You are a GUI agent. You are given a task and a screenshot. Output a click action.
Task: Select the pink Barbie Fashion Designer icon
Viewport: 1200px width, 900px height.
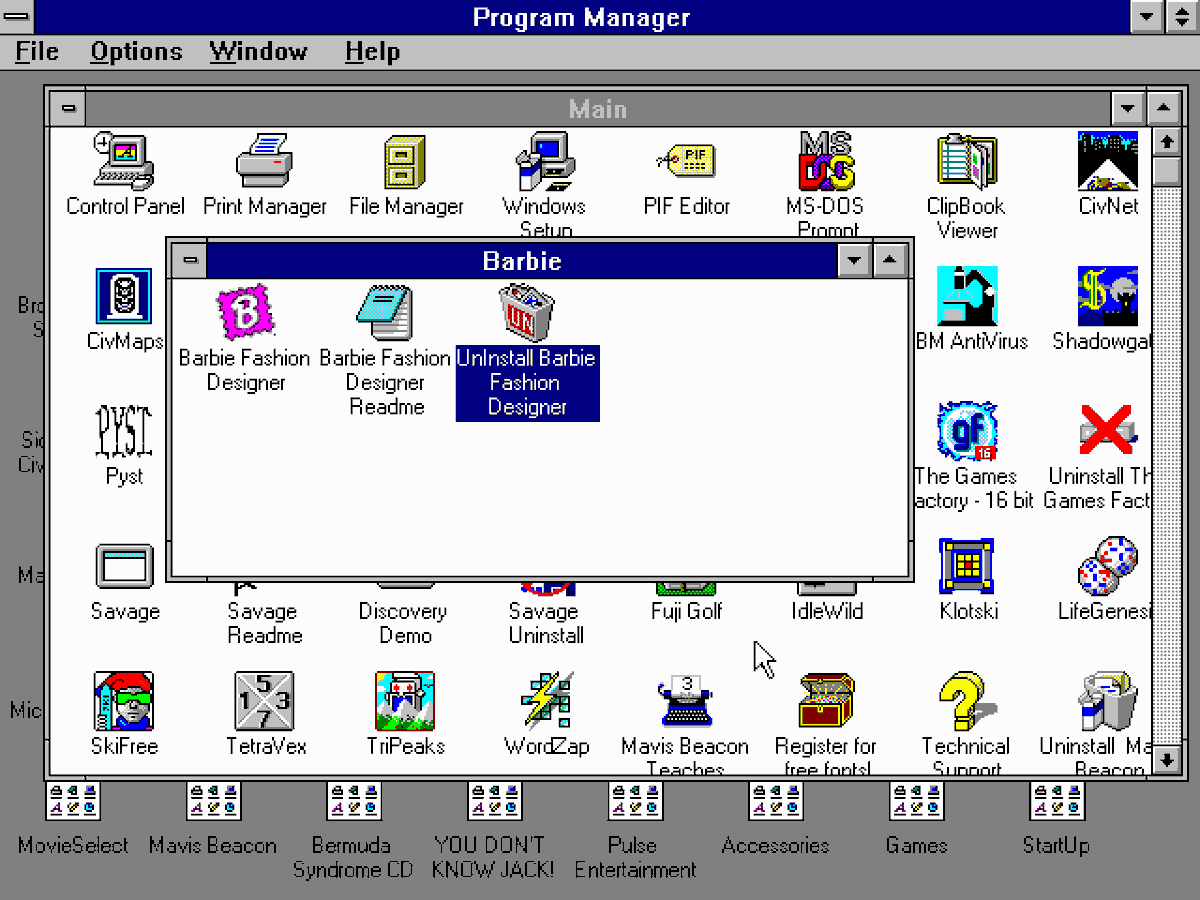point(246,313)
